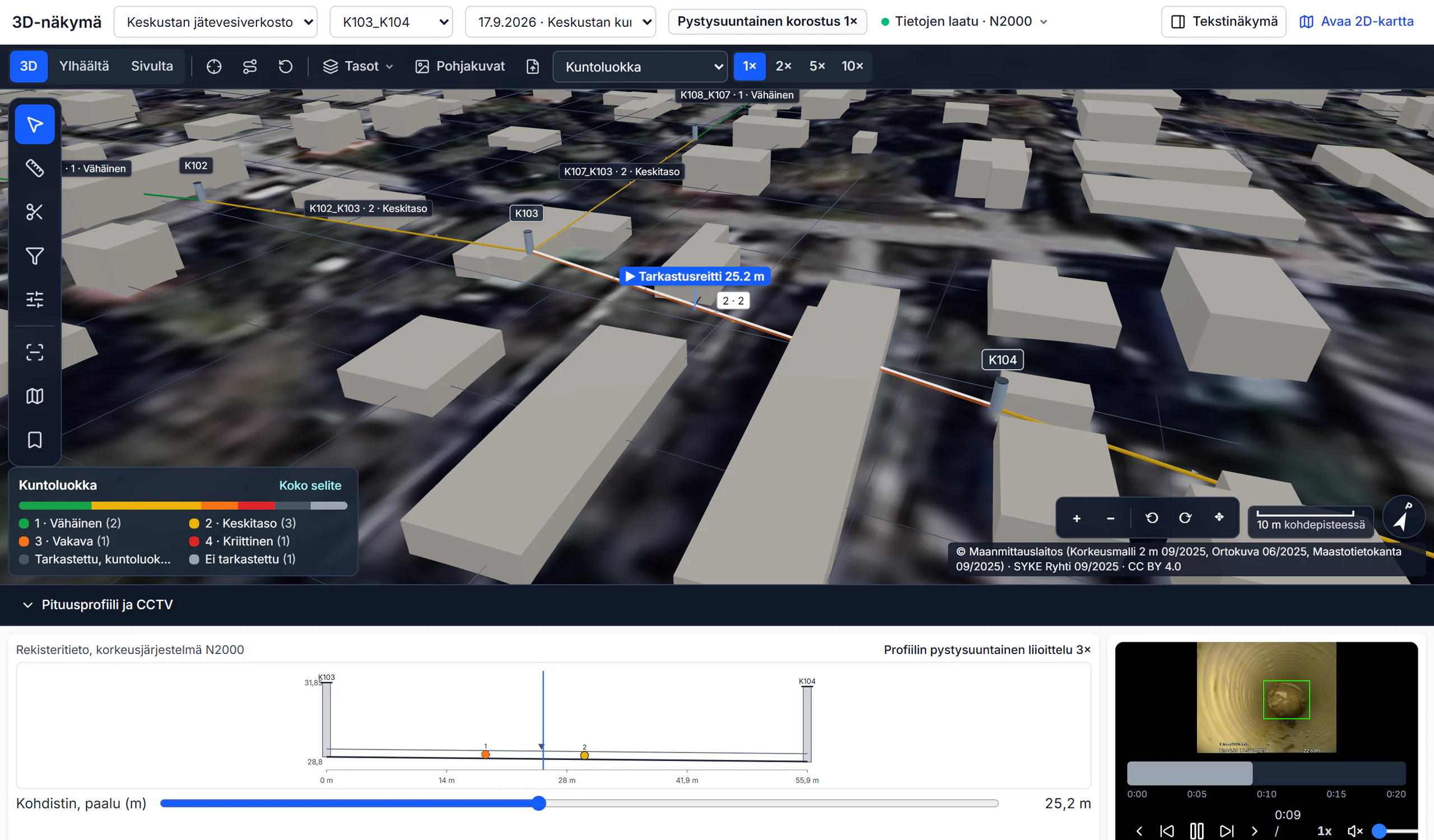Set vertical exaggeration to 10×
The image size is (1434, 840).
pyautogui.click(x=853, y=66)
